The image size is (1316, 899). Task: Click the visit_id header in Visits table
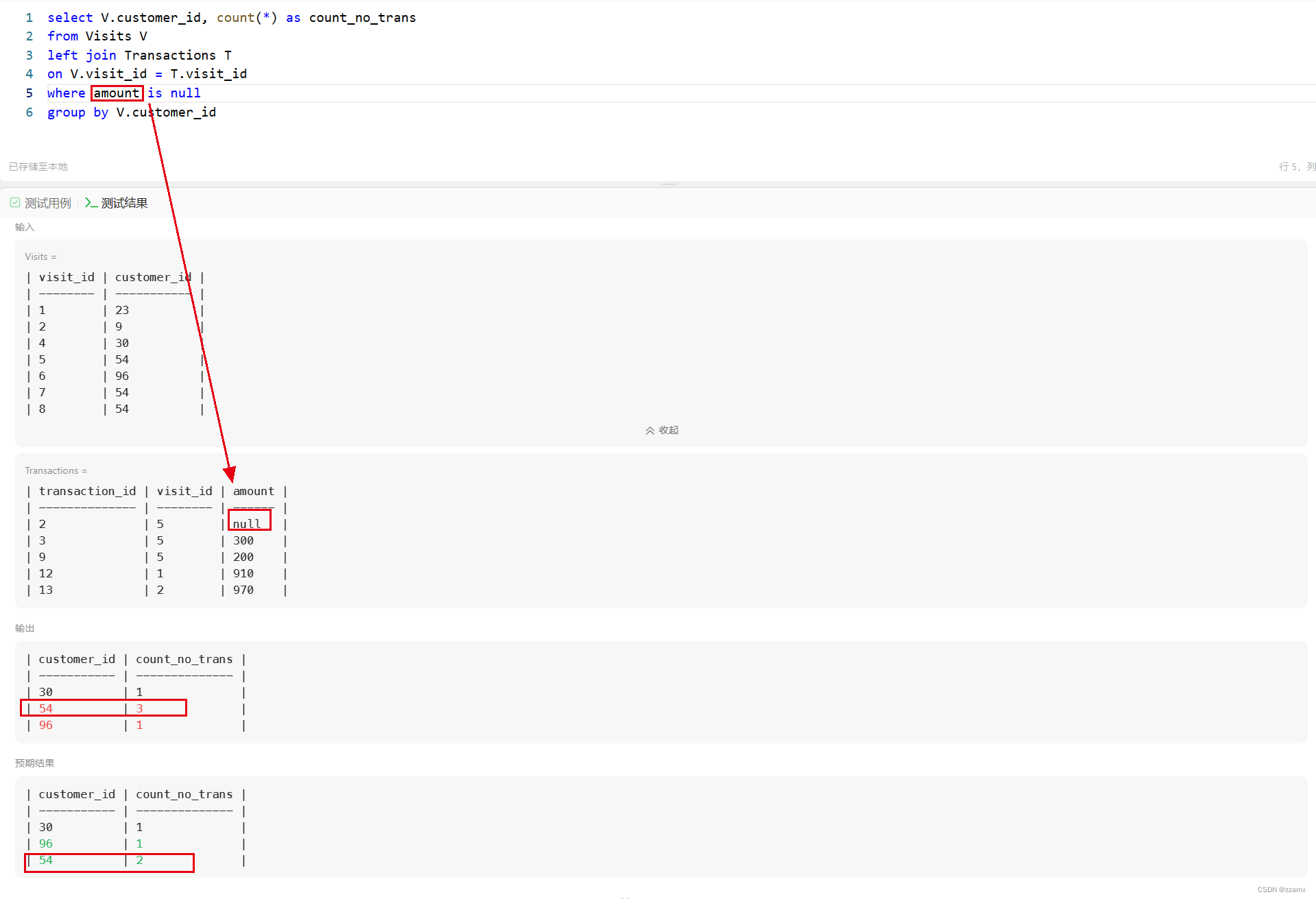point(67,277)
